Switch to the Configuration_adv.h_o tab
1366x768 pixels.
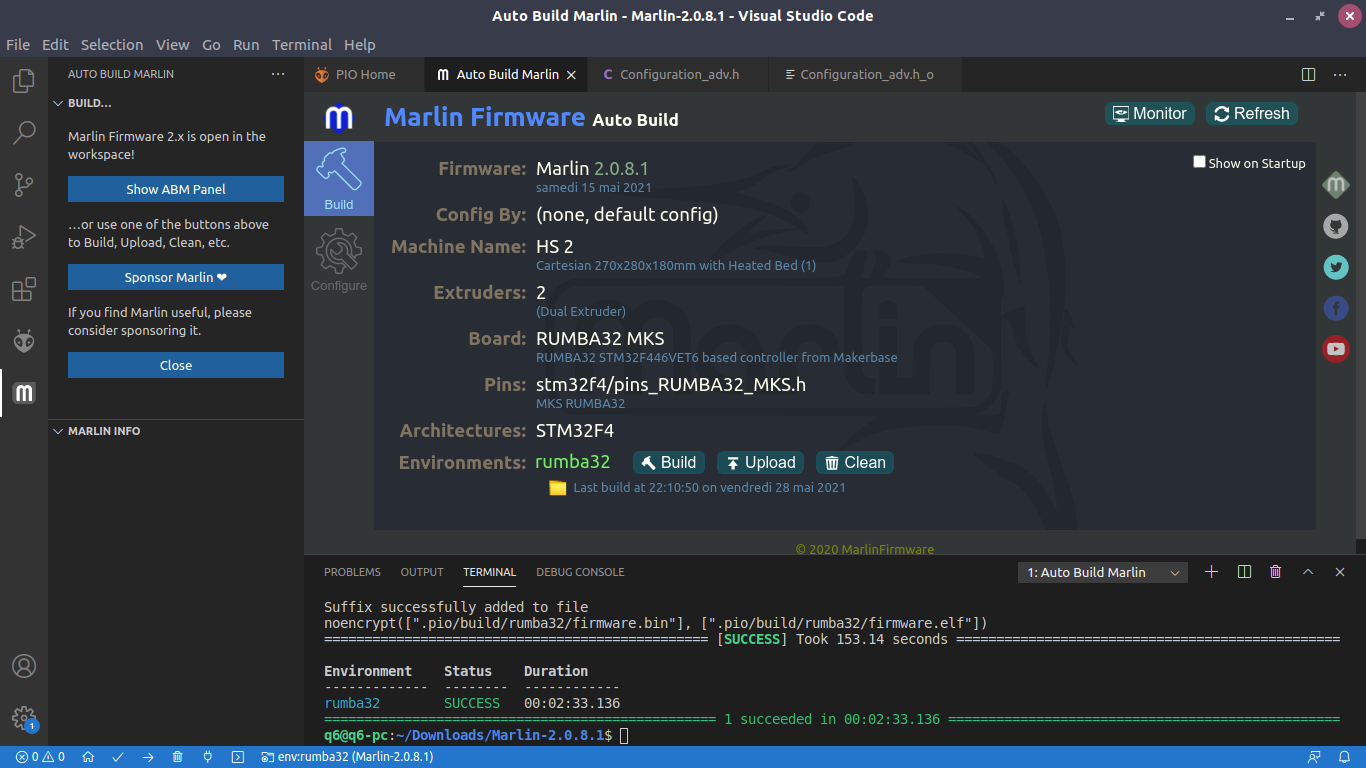click(x=866, y=75)
